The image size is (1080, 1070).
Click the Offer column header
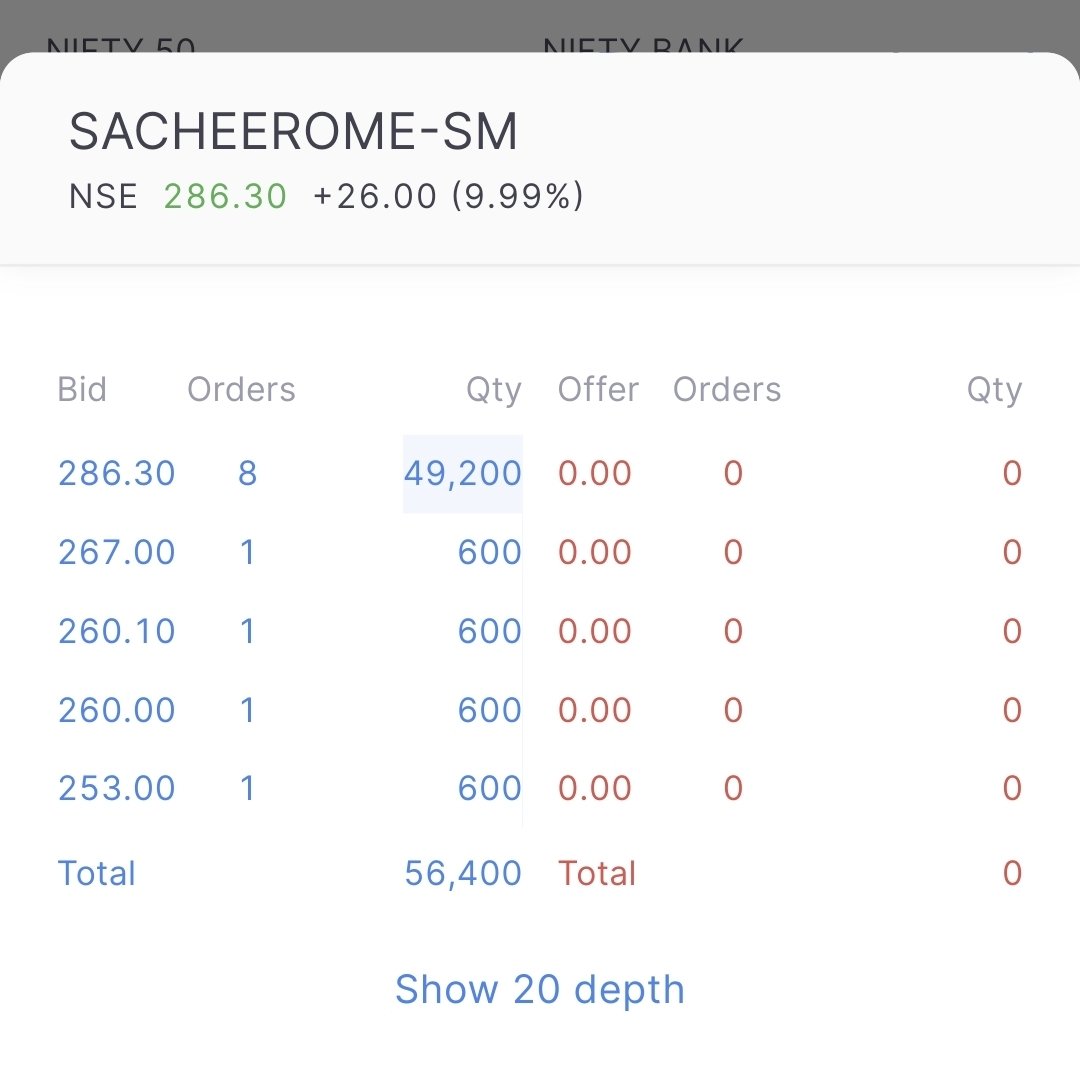click(x=598, y=389)
